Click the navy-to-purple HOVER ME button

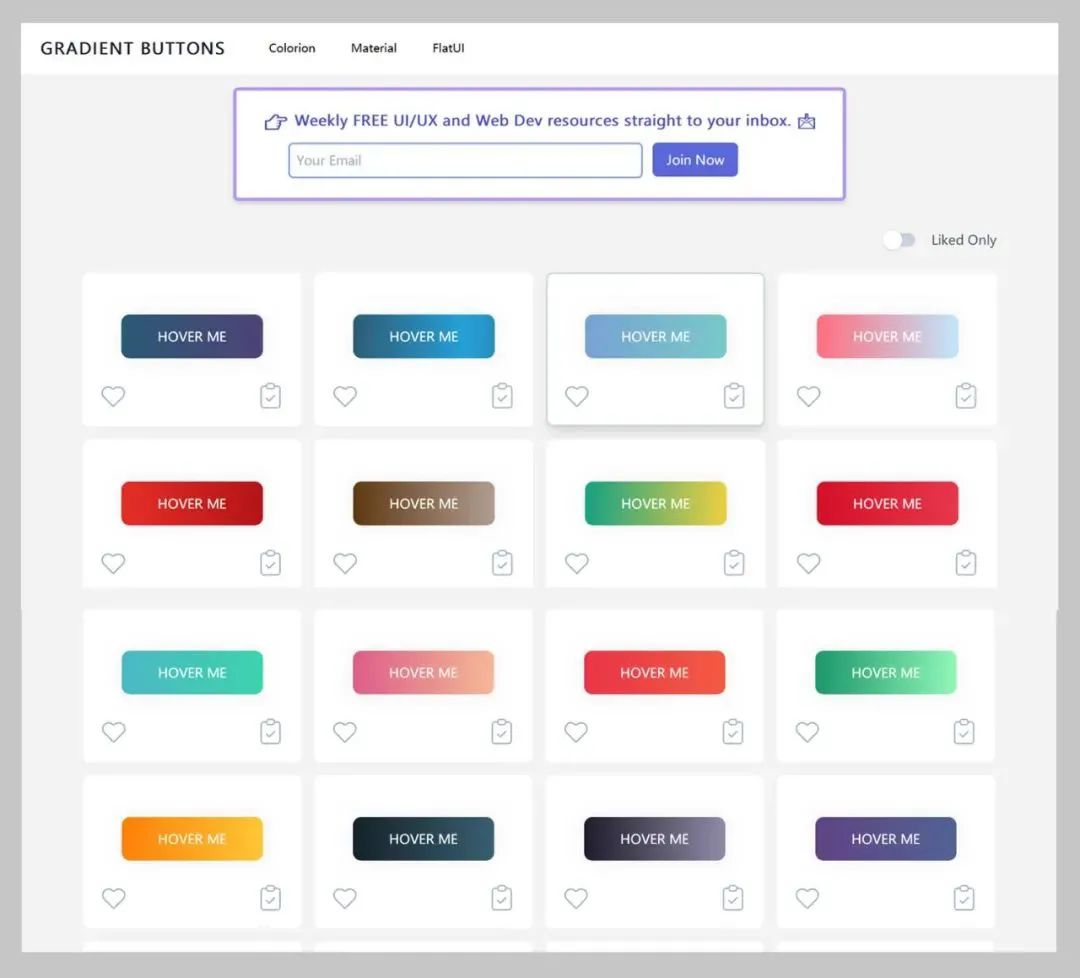pyautogui.click(x=192, y=336)
